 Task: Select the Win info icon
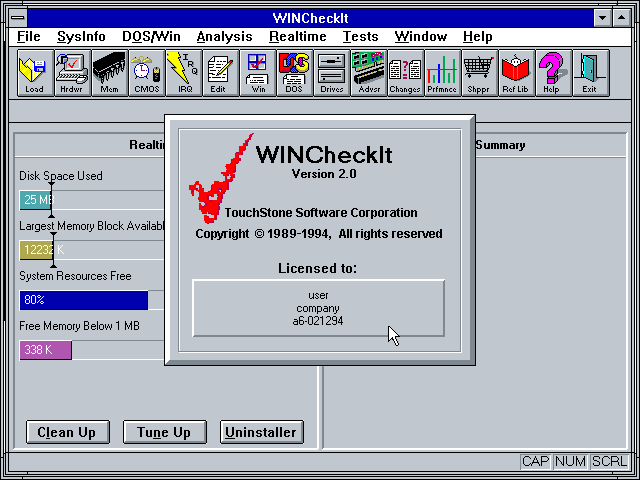(x=258, y=73)
